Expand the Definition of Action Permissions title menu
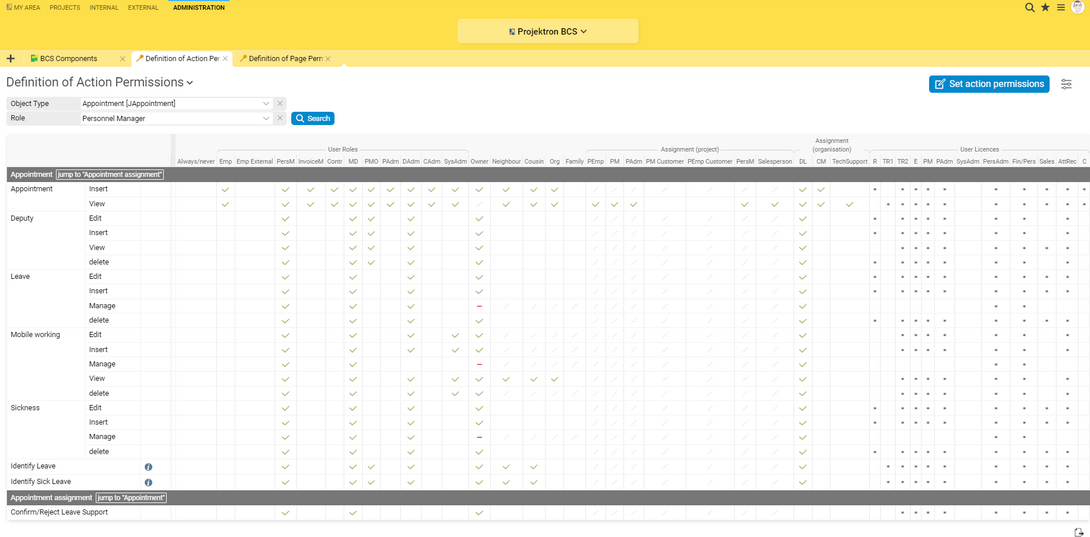 tap(99, 82)
